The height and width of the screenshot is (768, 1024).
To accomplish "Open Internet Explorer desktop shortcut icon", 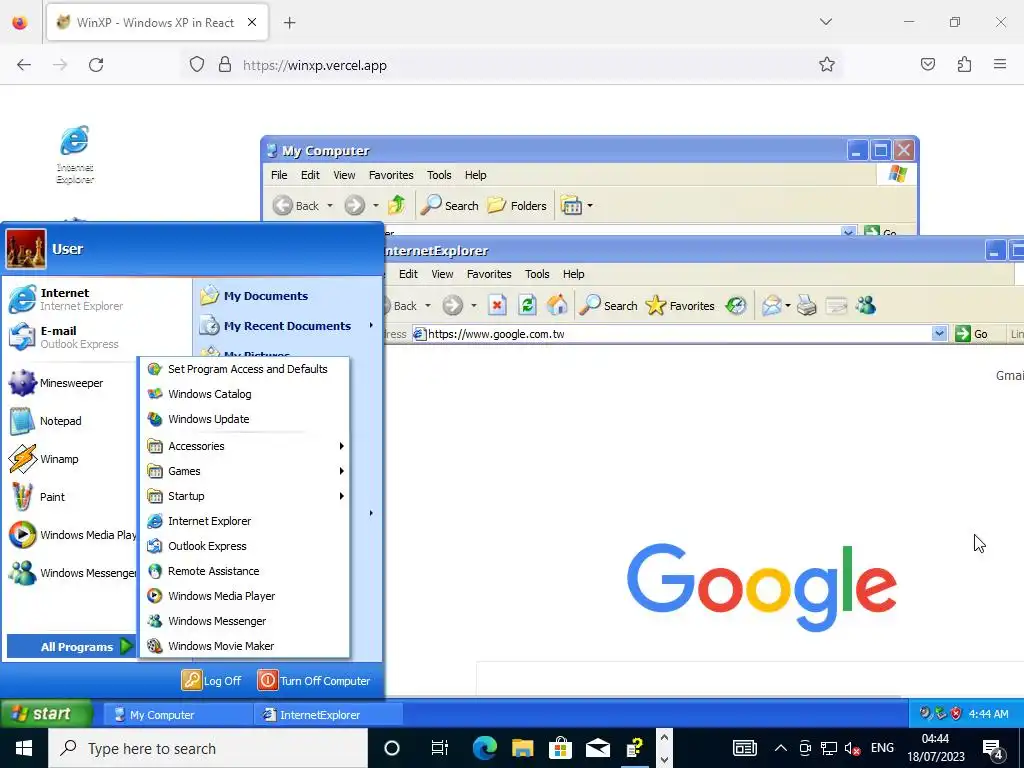I will point(75,154).
